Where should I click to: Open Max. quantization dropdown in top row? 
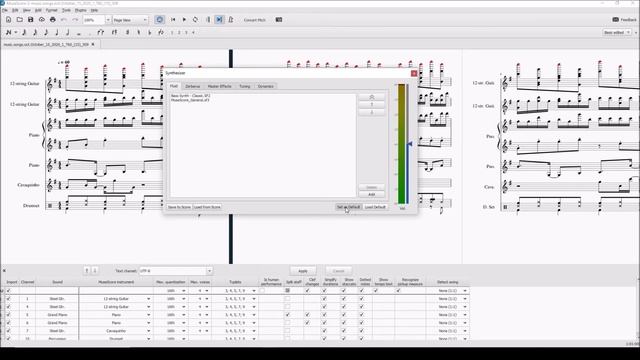click(x=184, y=291)
